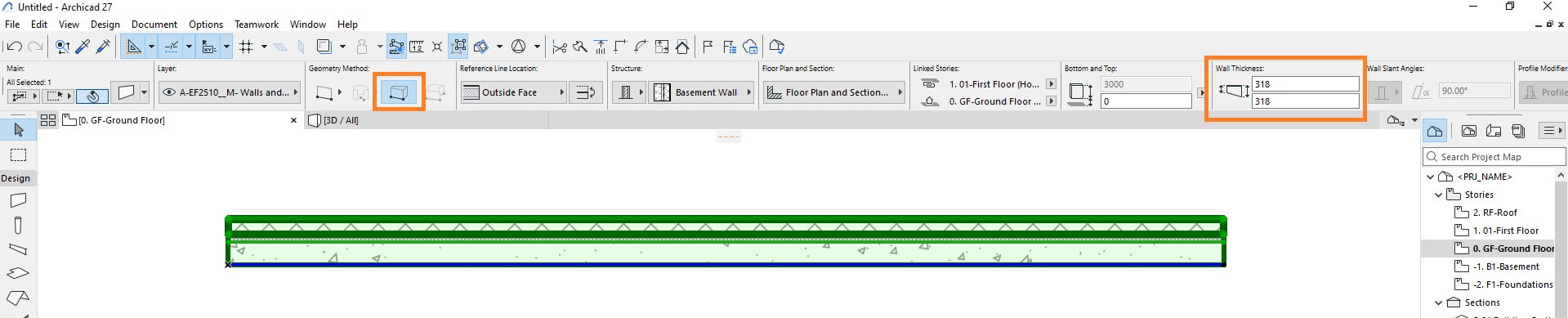Open the View Map icon in navigator

(1468, 131)
